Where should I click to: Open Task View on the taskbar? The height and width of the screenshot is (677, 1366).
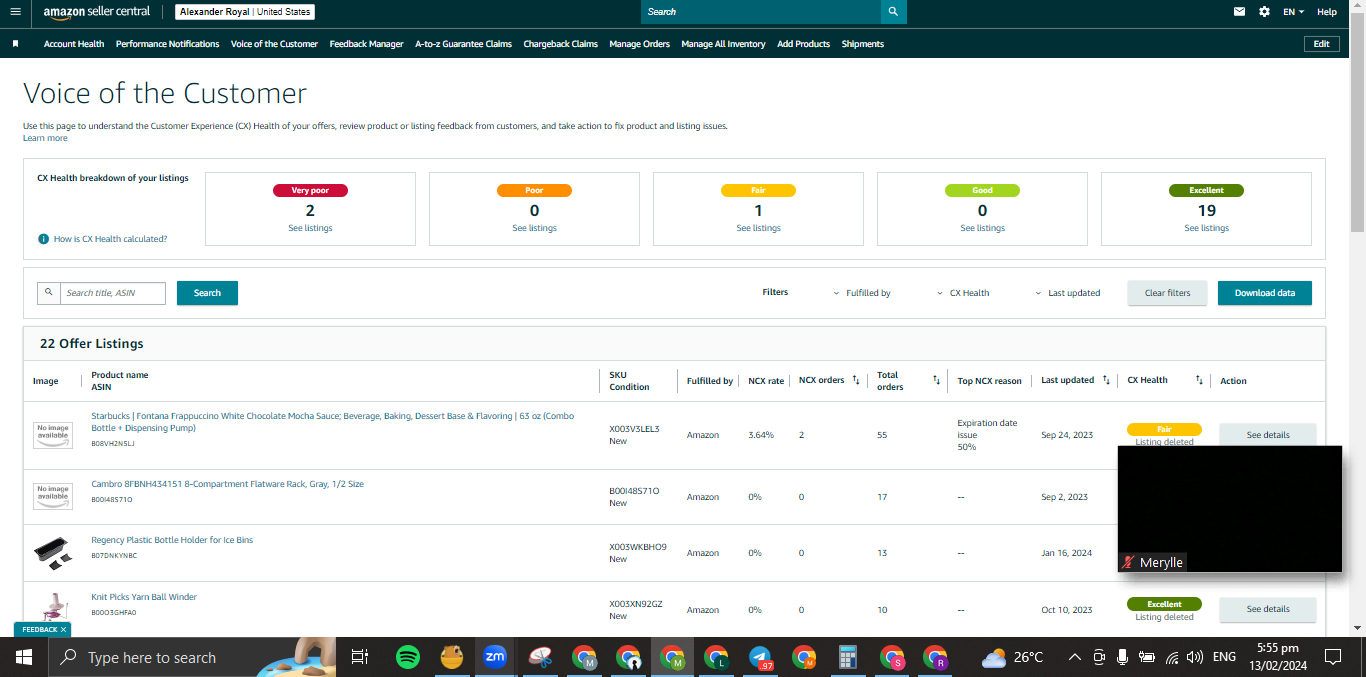pos(360,657)
